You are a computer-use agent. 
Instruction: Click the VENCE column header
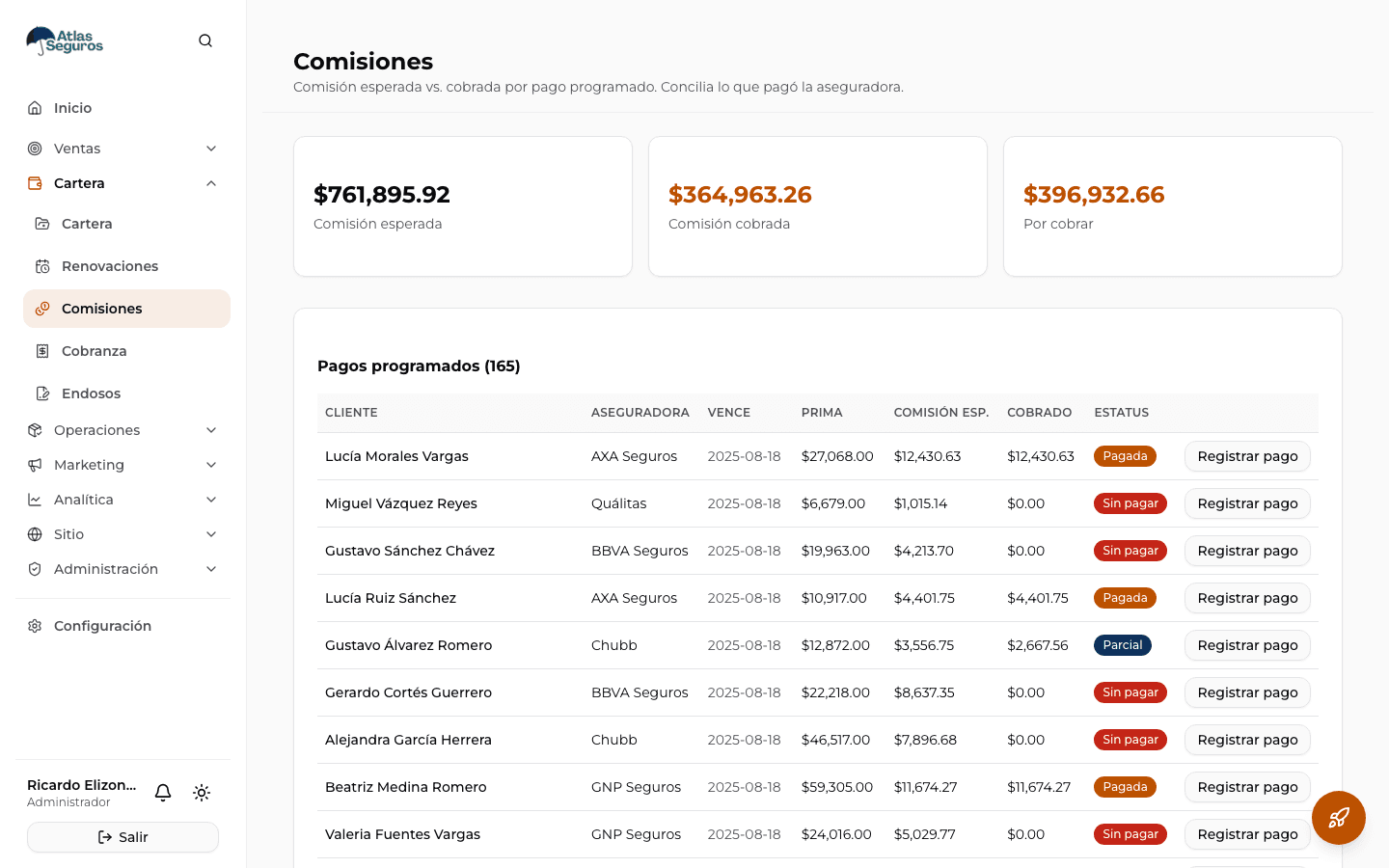click(x=729, y=413)
